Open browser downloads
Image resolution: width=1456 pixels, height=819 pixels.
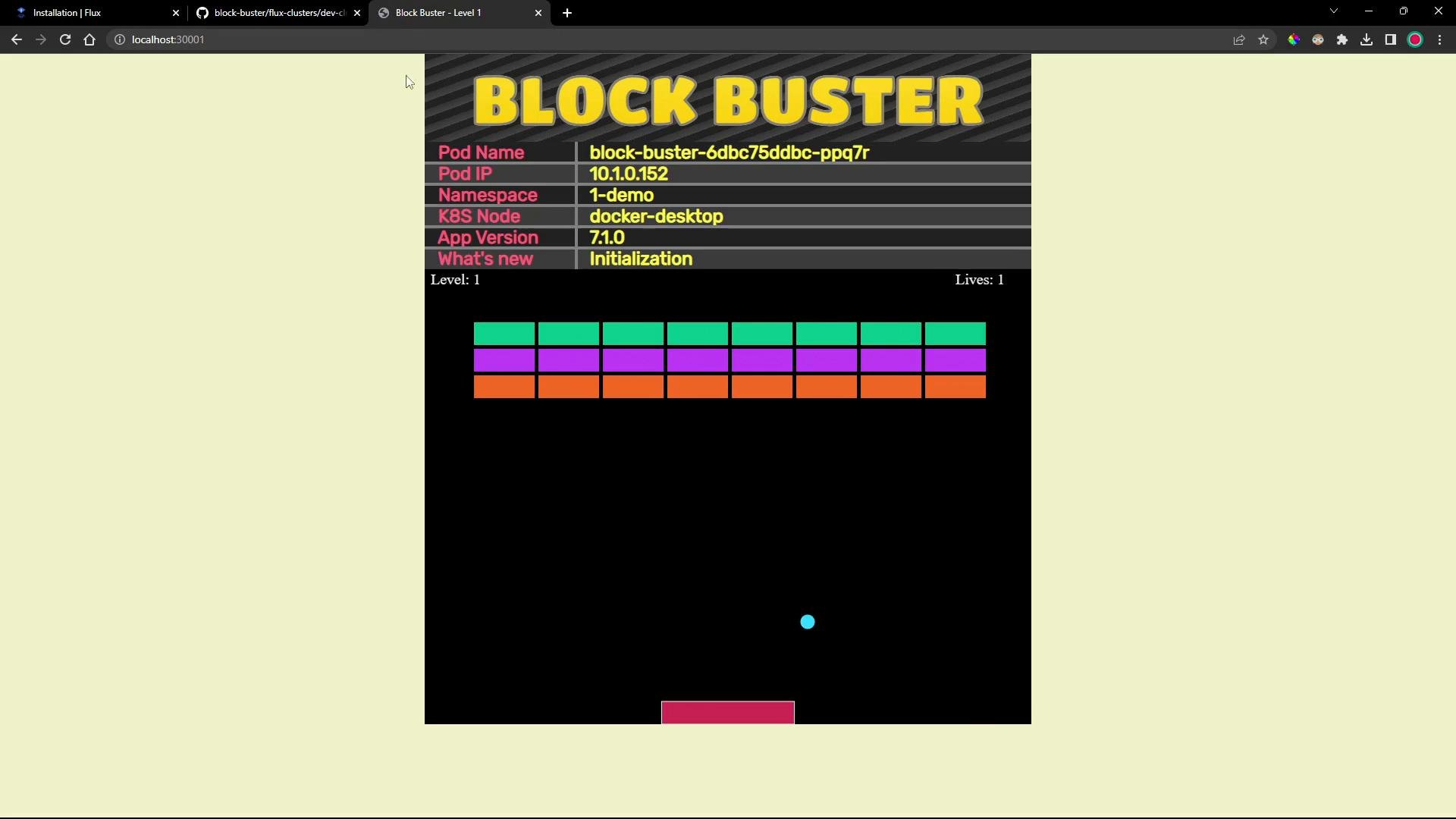pos(1367,39)
